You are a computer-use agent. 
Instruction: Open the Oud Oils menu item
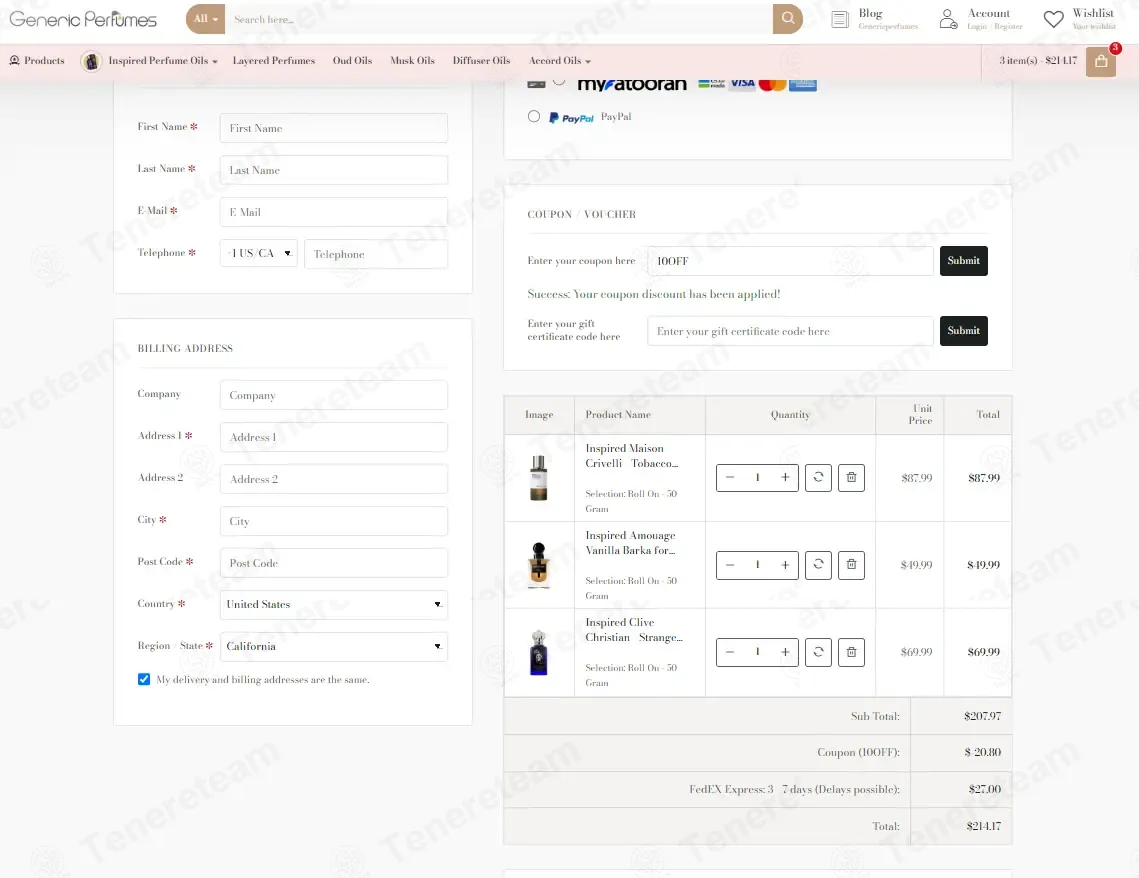coord(352,61)
